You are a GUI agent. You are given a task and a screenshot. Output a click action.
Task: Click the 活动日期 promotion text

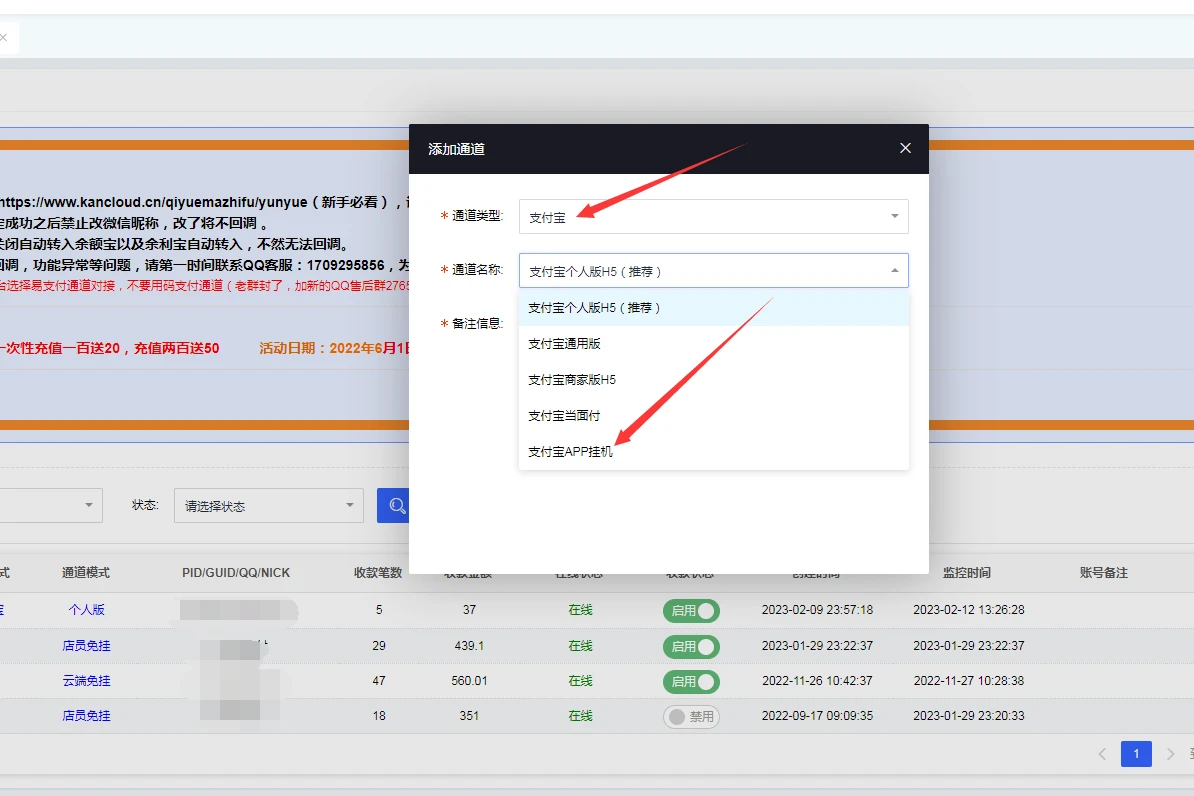pyautogui.click(x=334, y=348)
